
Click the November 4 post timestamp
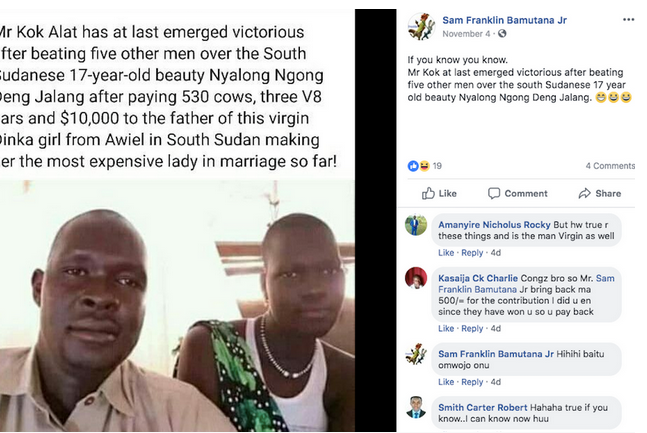pyautogui.click(x=466, y=34)
